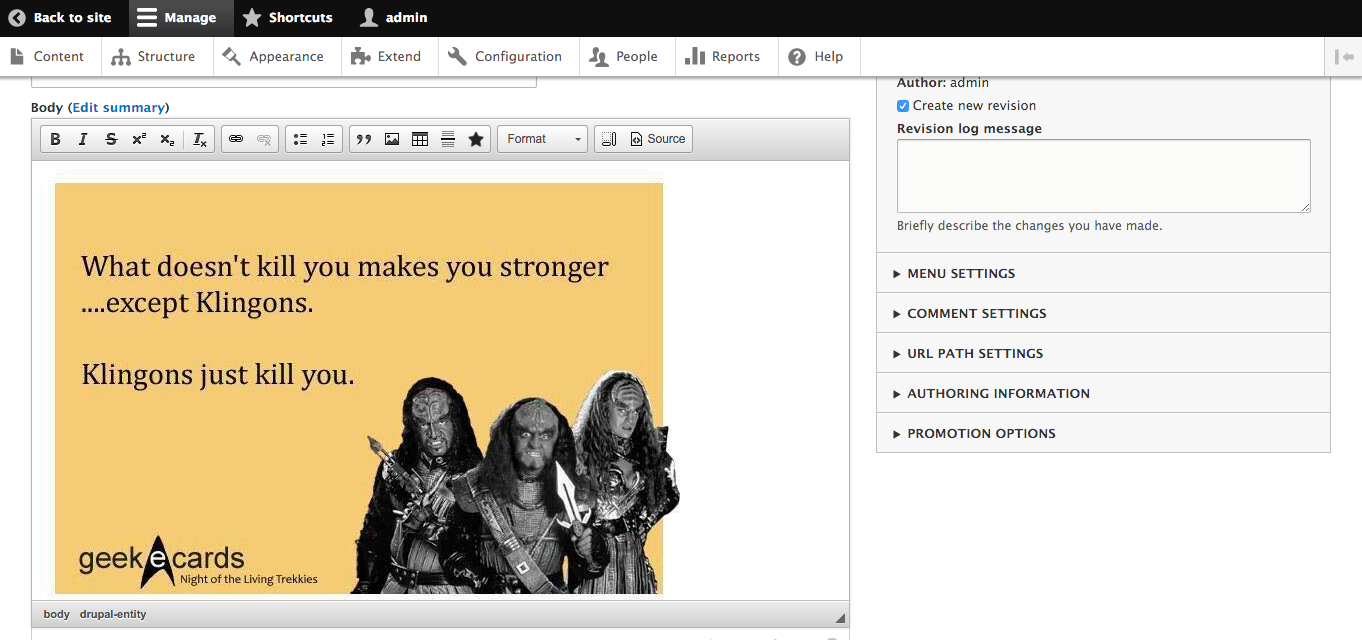Click the 'Author: admin' text
This screenshot has width=1362, height=640.
click(x=943, y=83)
